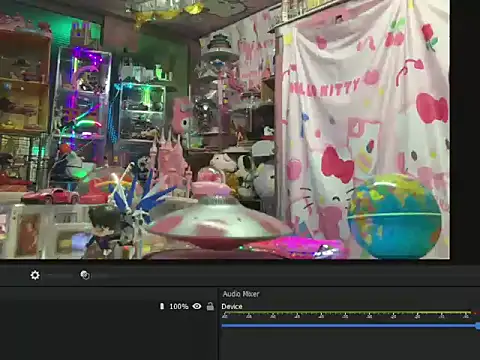Click the dimmed label next to filters icon
This screenshot has width=480, height=360.
(x=101, y=275)
